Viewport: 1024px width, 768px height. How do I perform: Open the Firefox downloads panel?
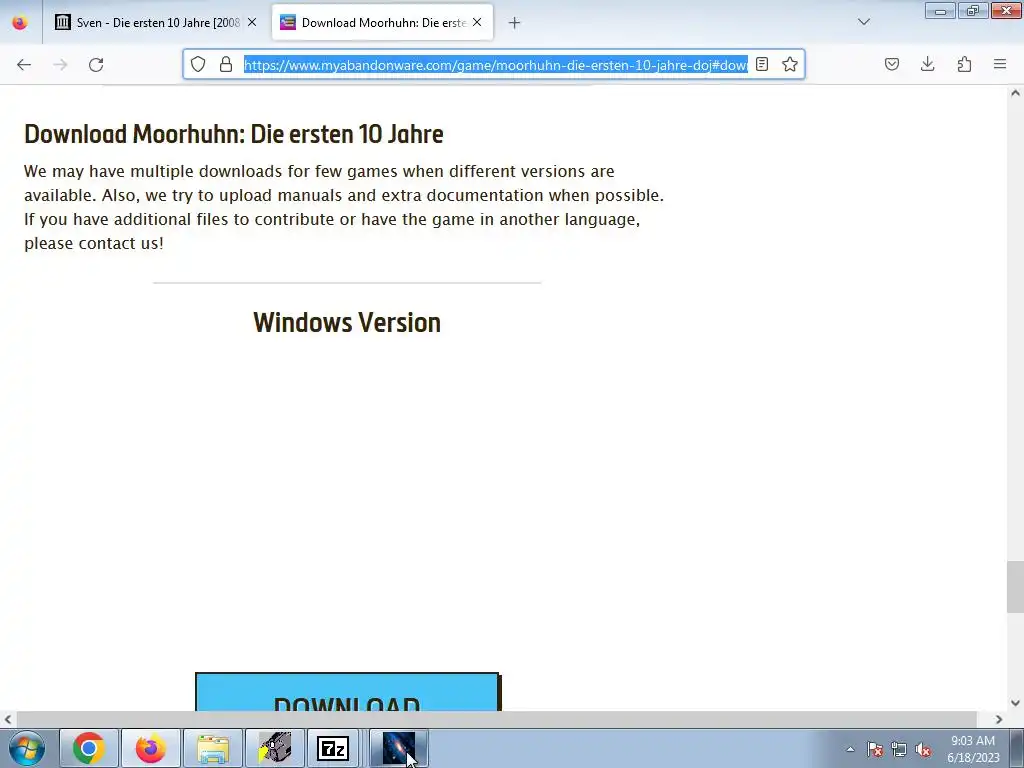(x=927, y=64)
